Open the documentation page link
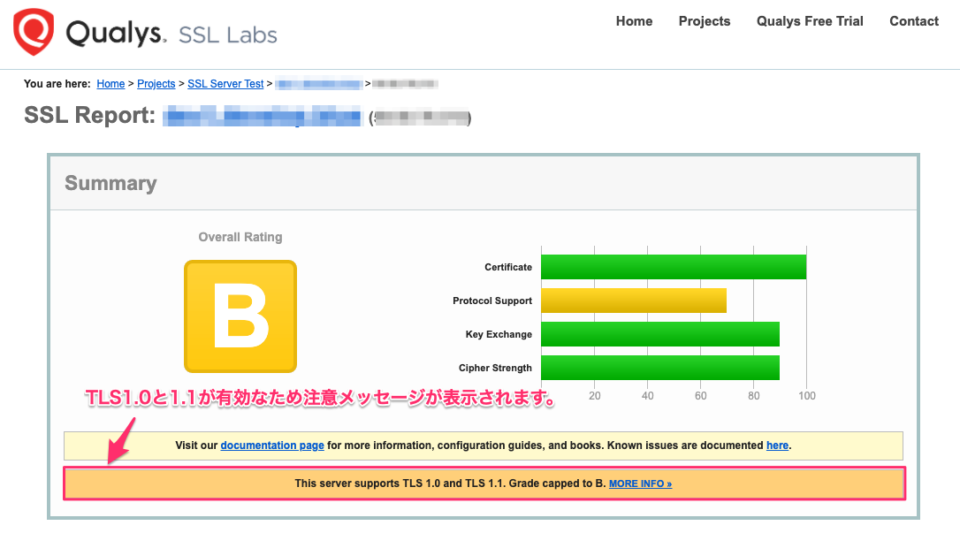Image resolution: width=960 pixels, height=533 pixels. point(272,445)
